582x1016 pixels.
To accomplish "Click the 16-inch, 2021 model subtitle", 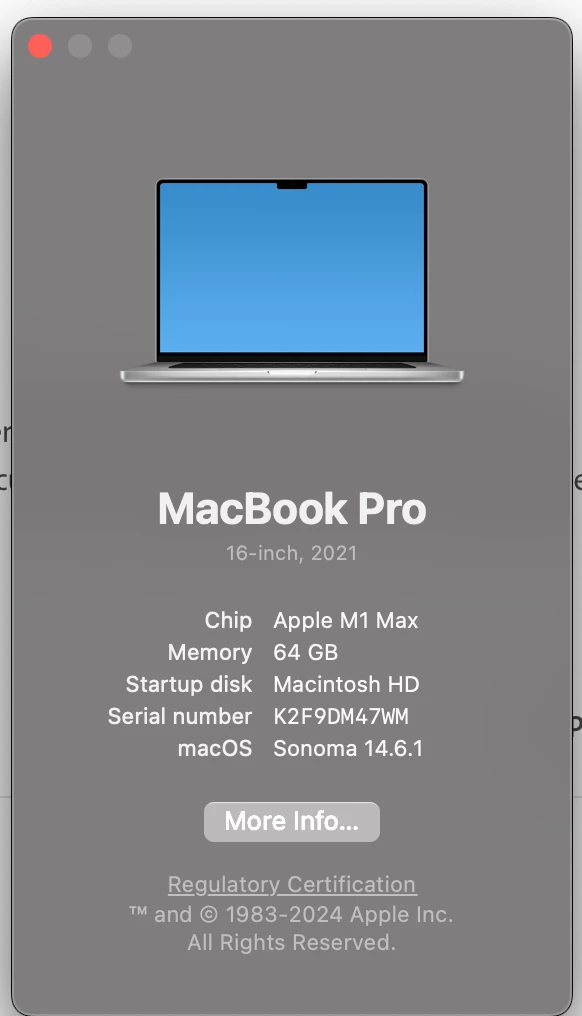I will coord(292,553).
